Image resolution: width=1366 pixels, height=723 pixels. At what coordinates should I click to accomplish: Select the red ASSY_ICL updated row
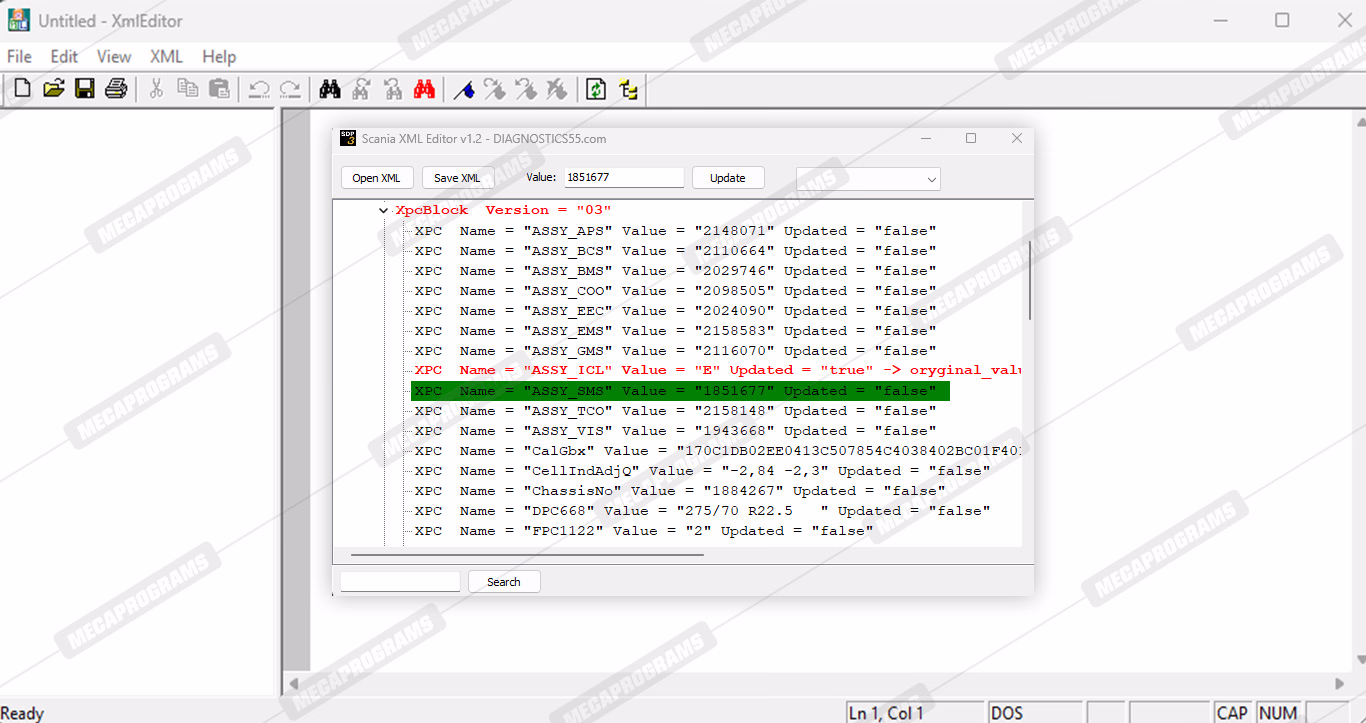[717, 370]
